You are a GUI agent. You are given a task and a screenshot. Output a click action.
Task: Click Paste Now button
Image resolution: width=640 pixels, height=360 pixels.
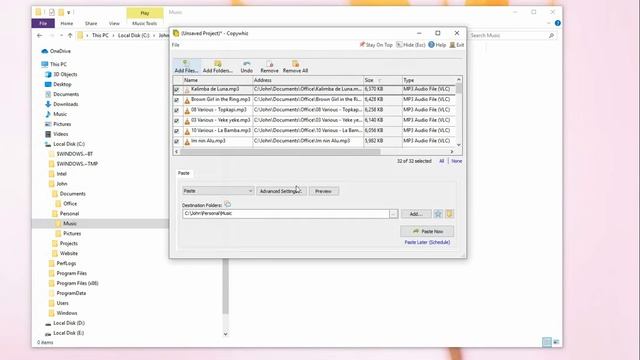click(427, 231)
